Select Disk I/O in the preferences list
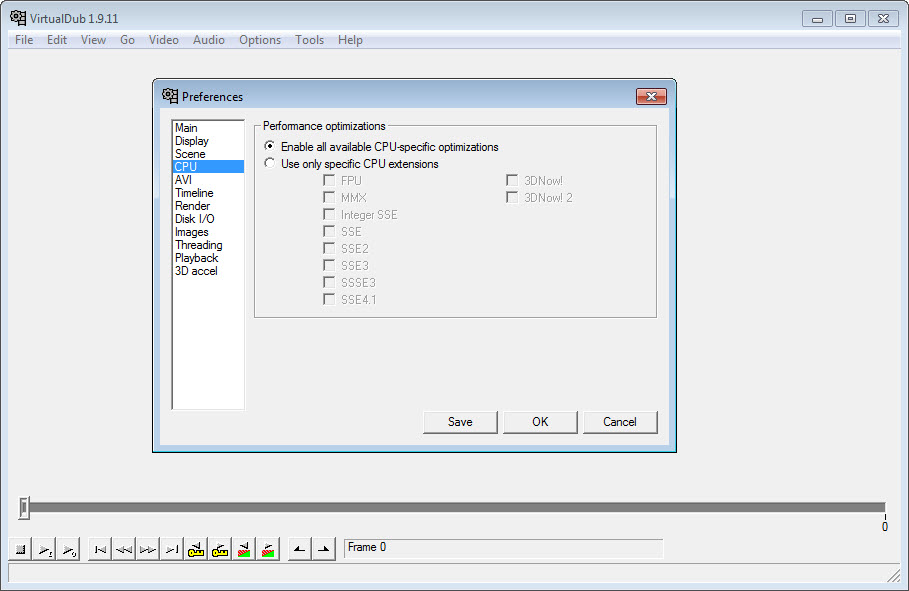 [x=208, y=219]
